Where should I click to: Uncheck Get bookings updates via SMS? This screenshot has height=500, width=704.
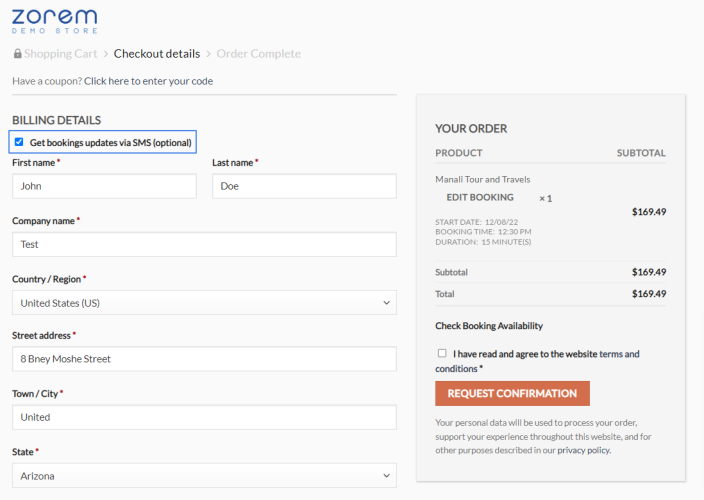[x=19, y=142]
